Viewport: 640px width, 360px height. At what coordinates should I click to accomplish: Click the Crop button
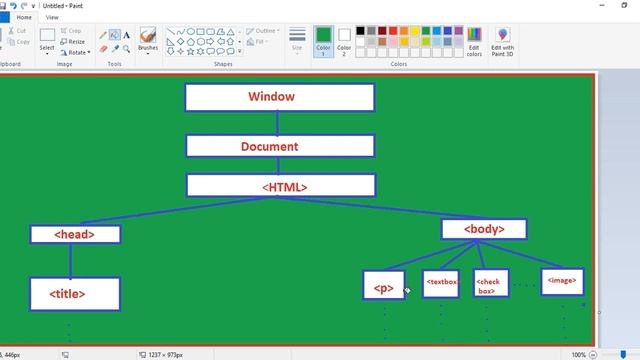(71, 31)
